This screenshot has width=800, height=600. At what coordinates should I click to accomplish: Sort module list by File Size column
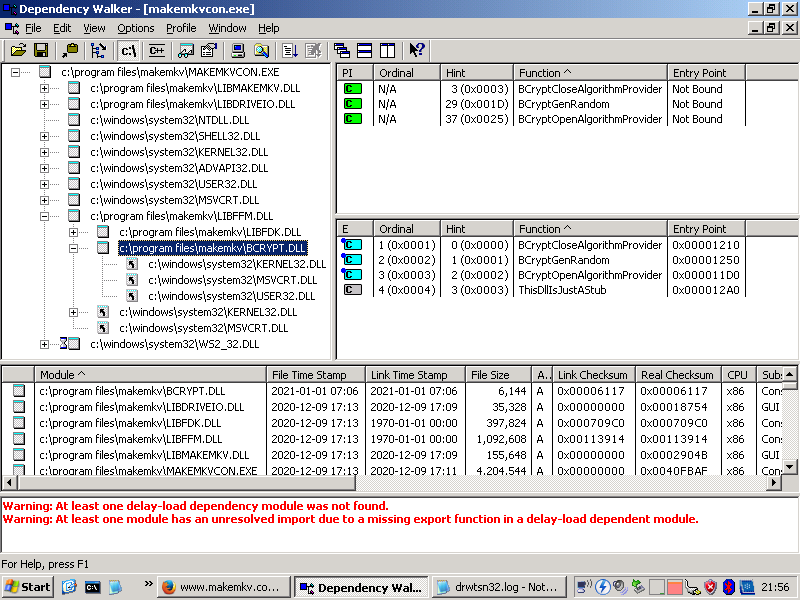498,375
